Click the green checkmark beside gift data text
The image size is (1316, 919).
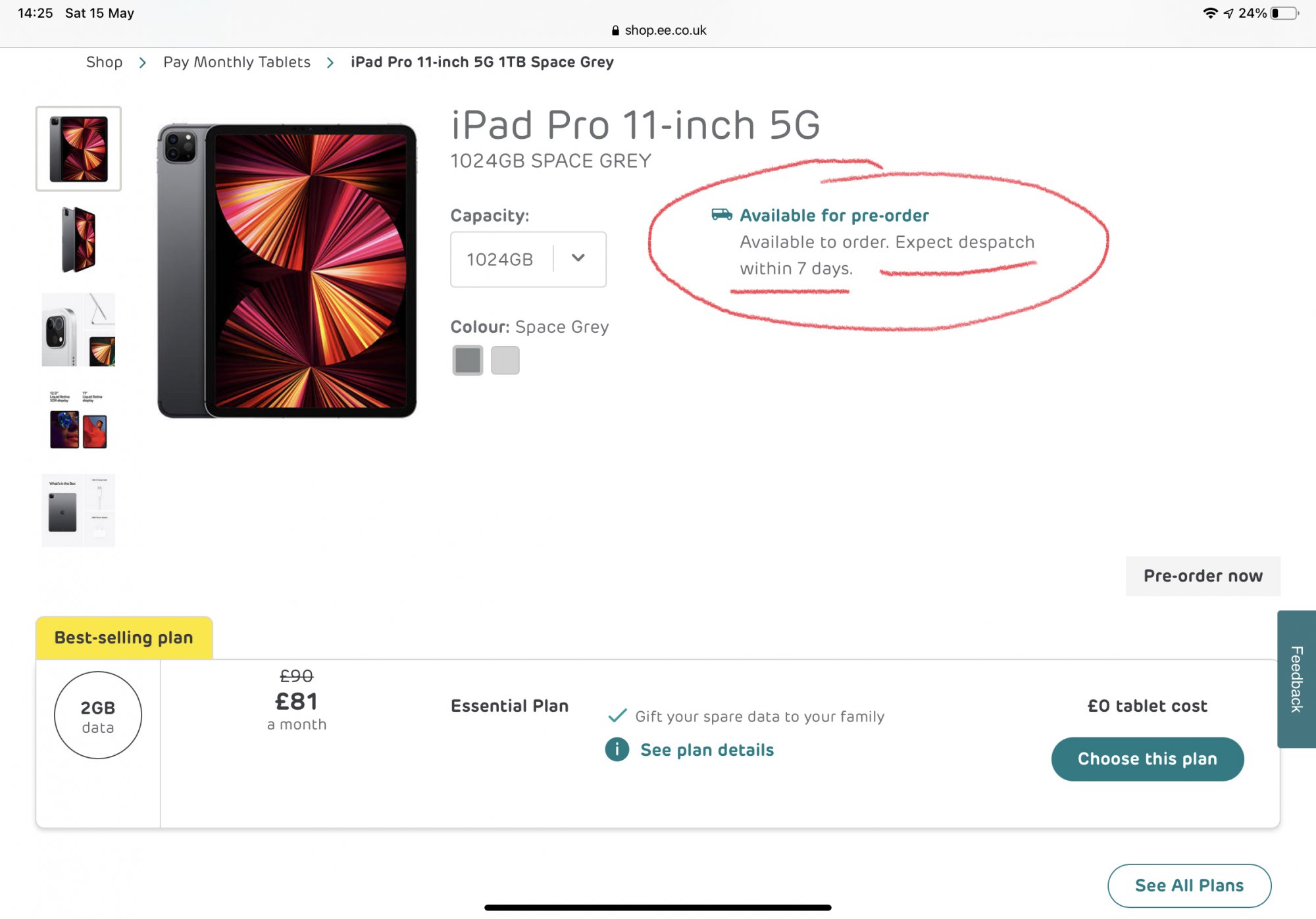[617, 716]
